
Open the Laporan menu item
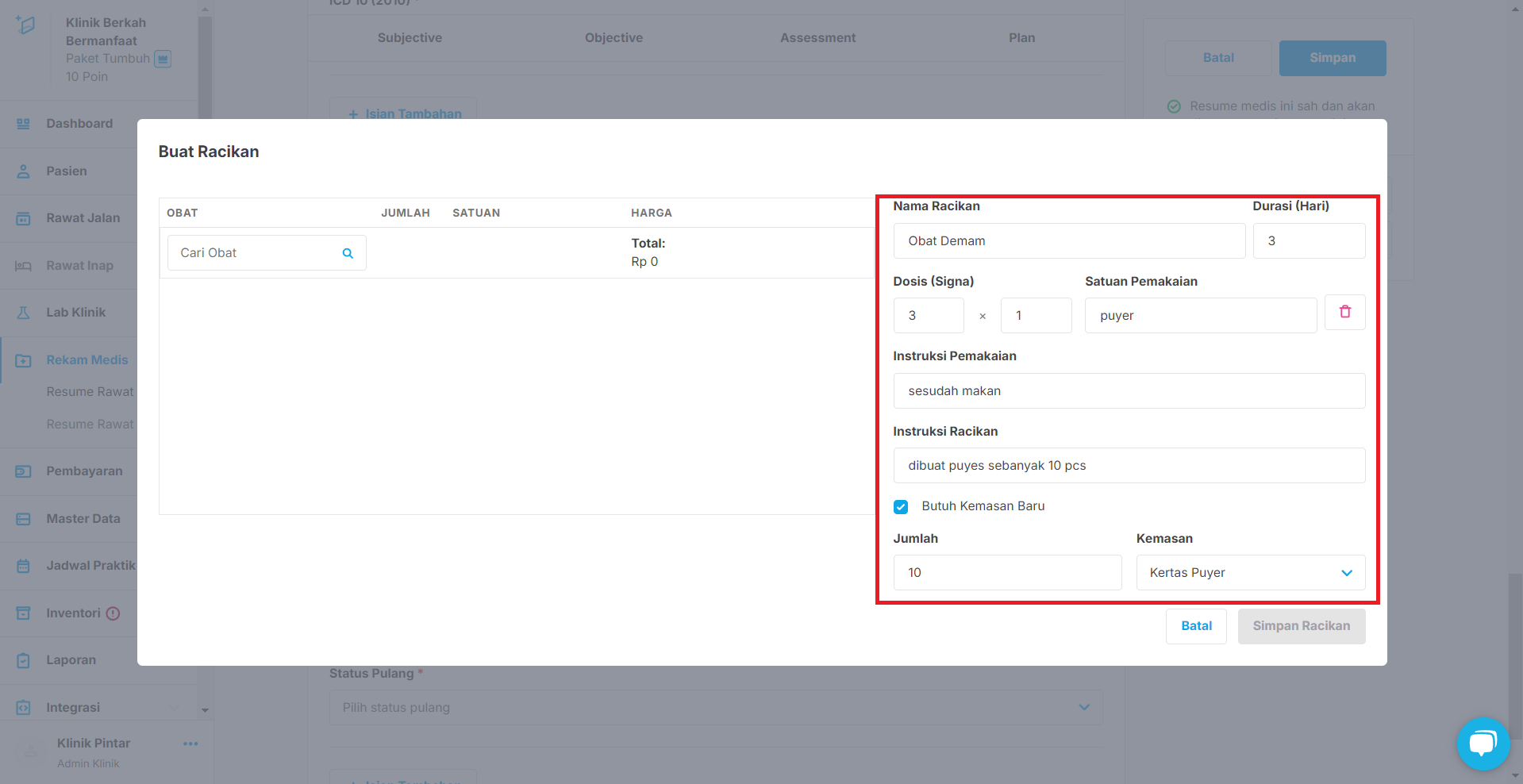(71, 660)
